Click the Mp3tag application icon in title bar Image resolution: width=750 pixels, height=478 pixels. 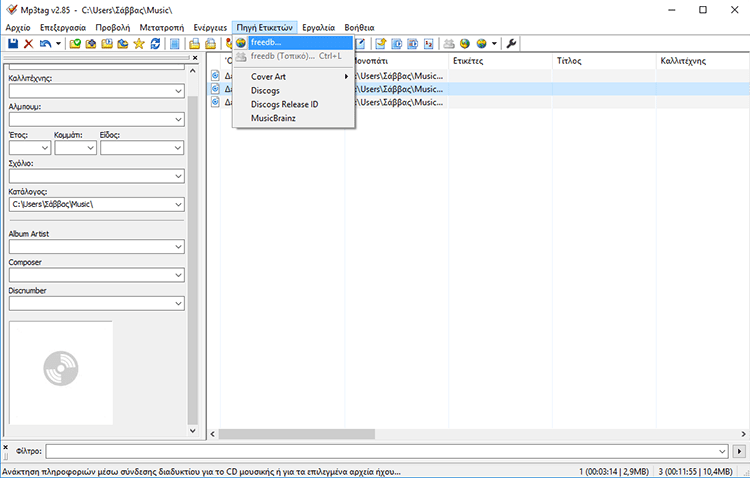pyautogui.click(x=11, y=10)
